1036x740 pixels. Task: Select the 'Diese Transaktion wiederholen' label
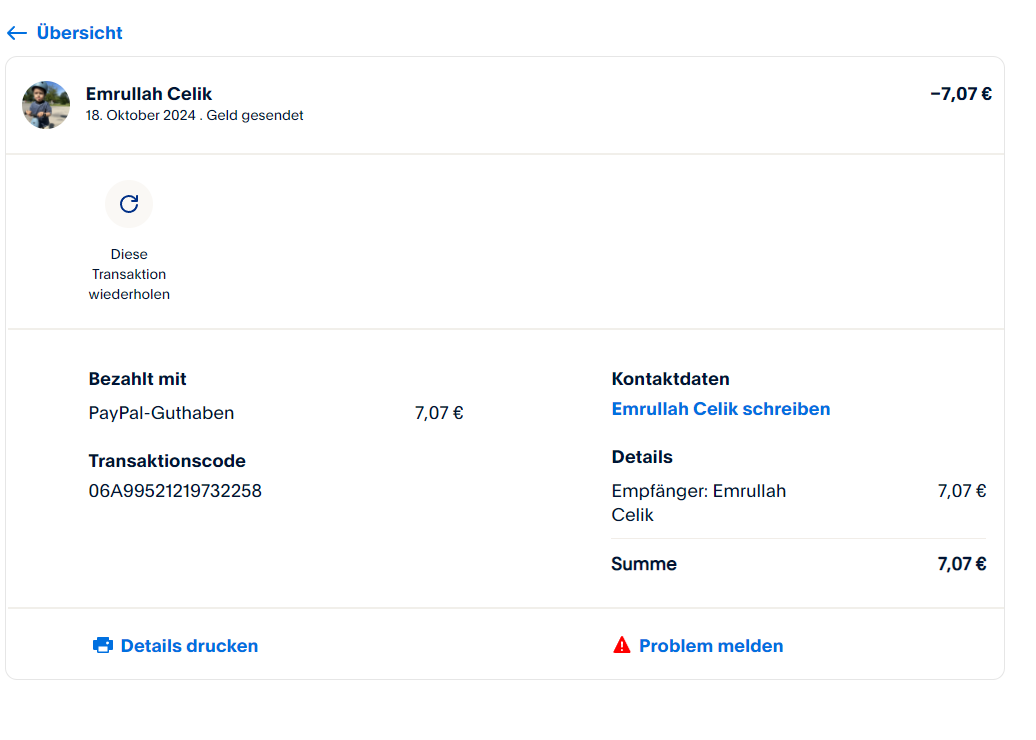[x=129, y=274]
